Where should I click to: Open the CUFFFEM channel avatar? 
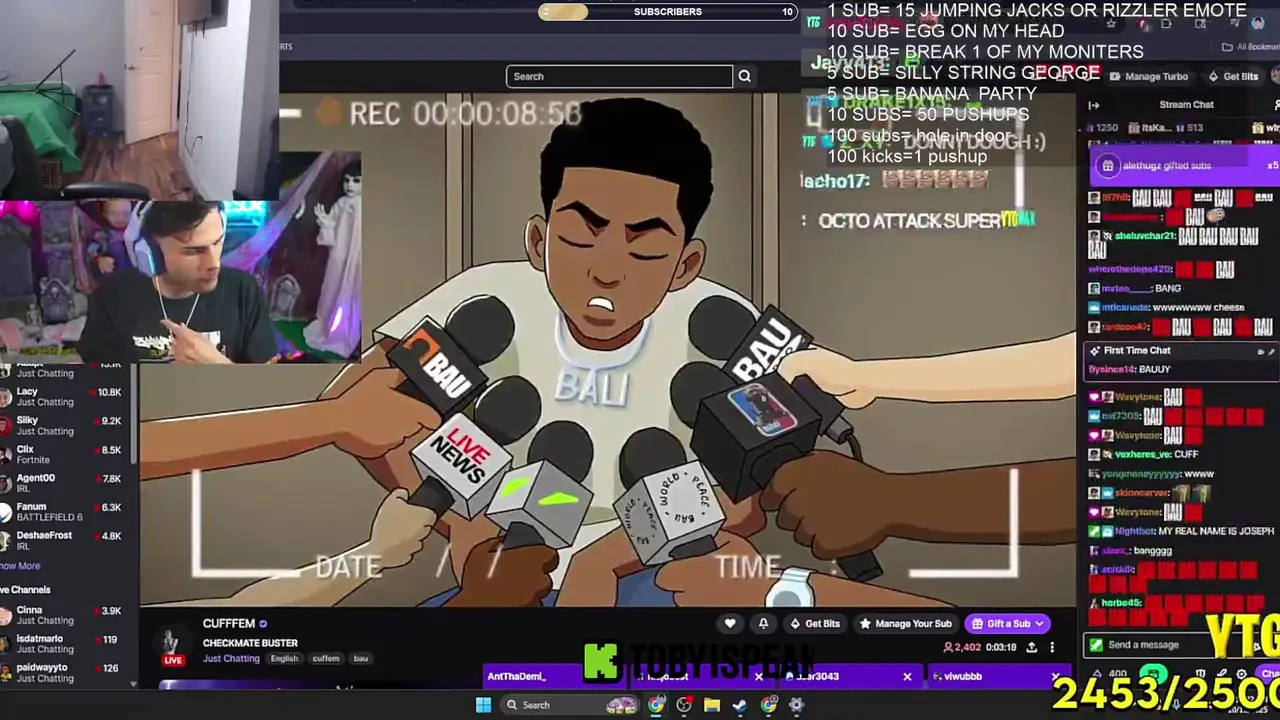click(172, 643)
